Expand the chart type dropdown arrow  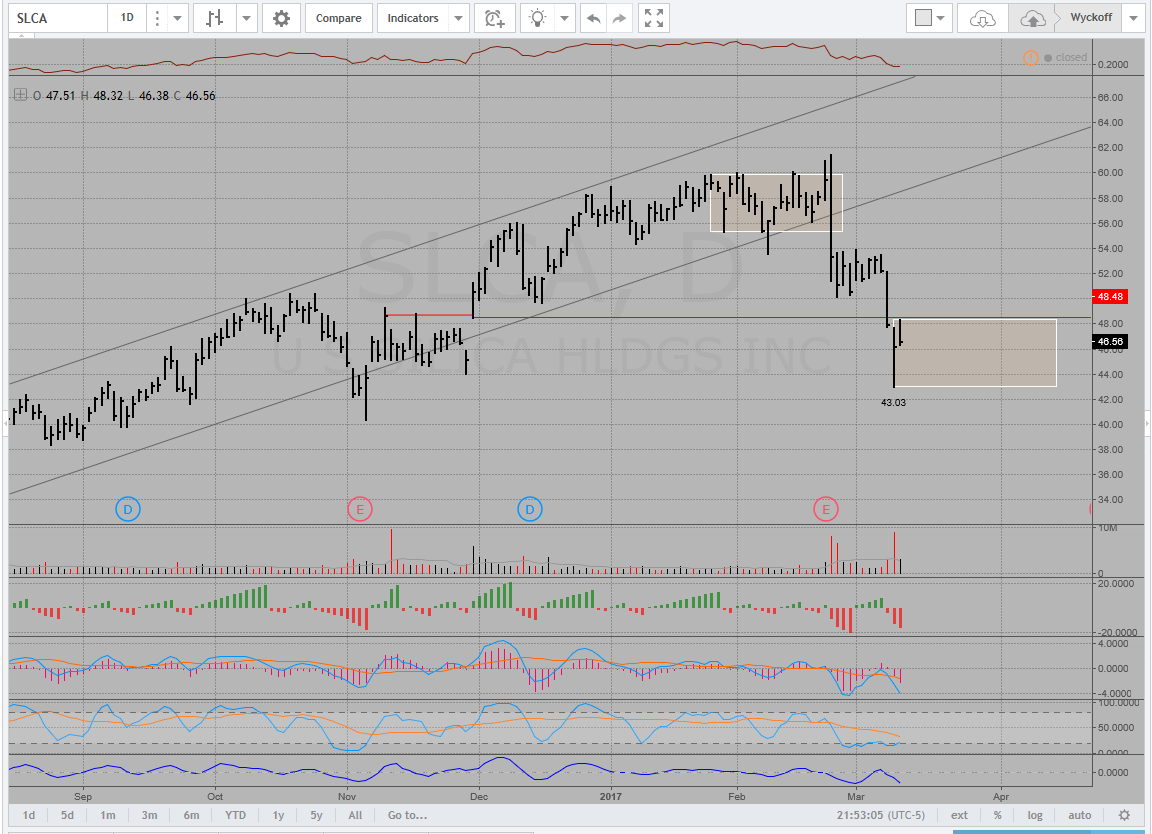point(246,18)
